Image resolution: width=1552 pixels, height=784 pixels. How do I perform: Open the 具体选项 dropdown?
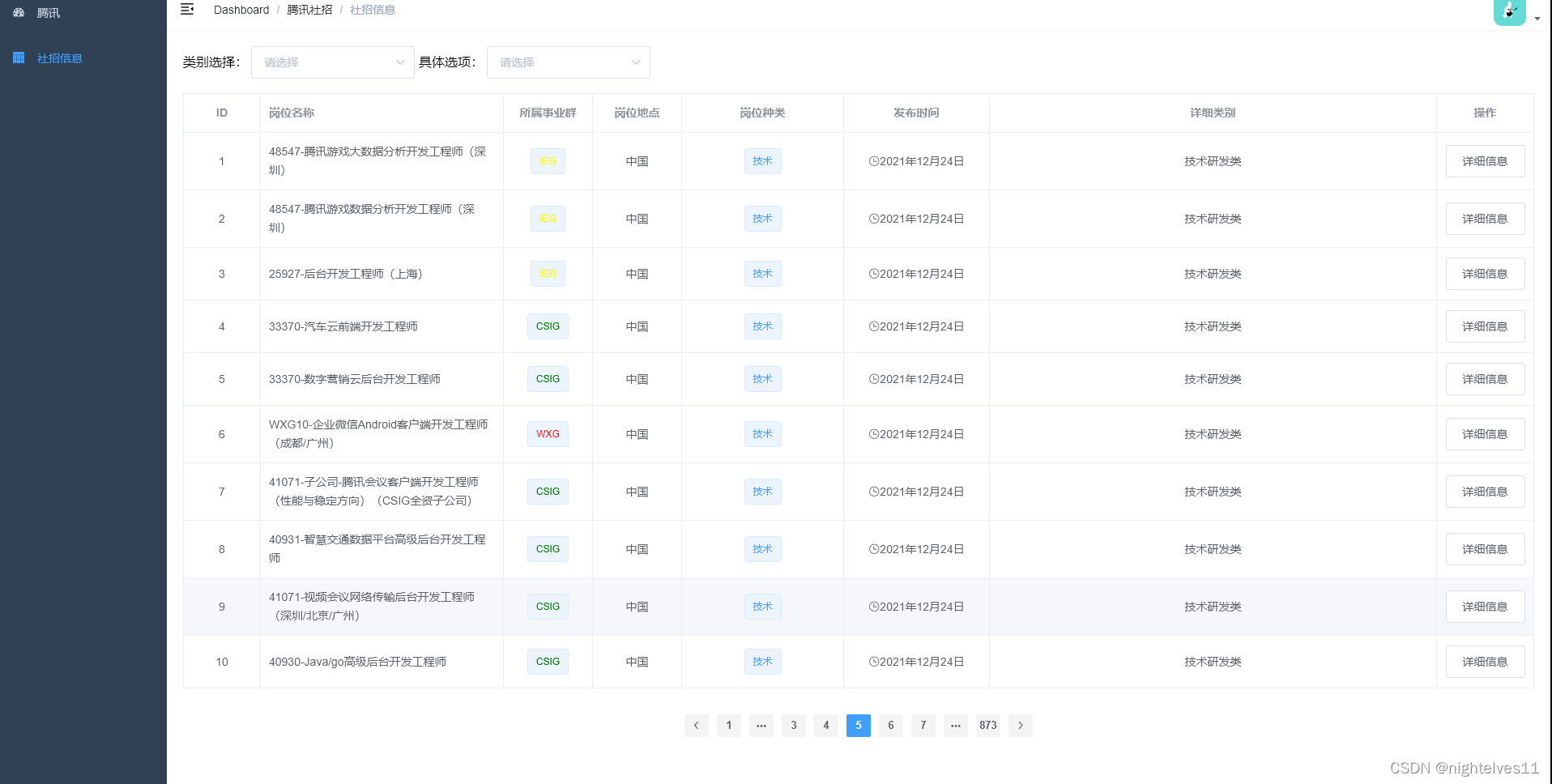pyautogui.click(x=568, y=62)
